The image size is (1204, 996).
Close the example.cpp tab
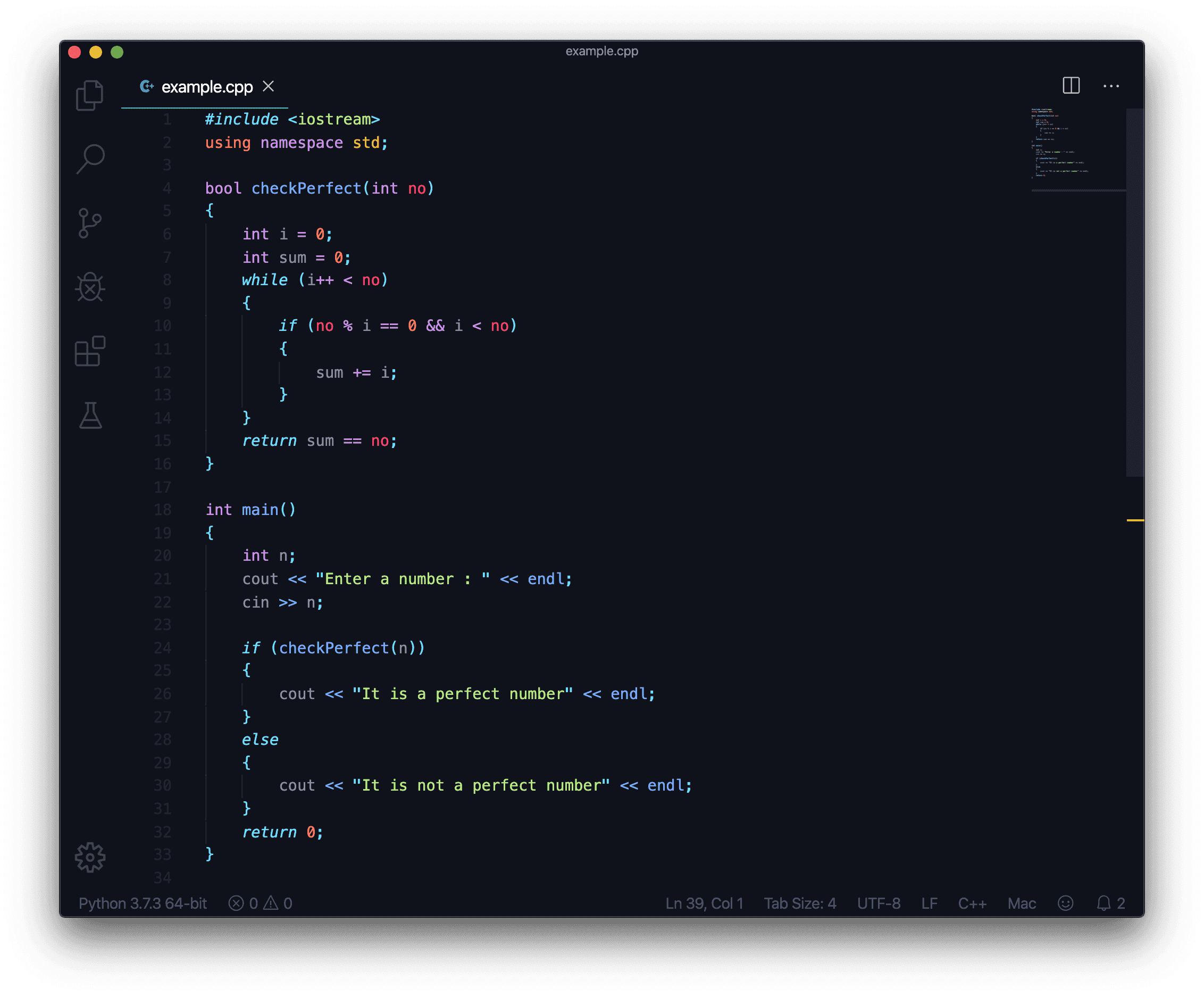tap(269, 87)
